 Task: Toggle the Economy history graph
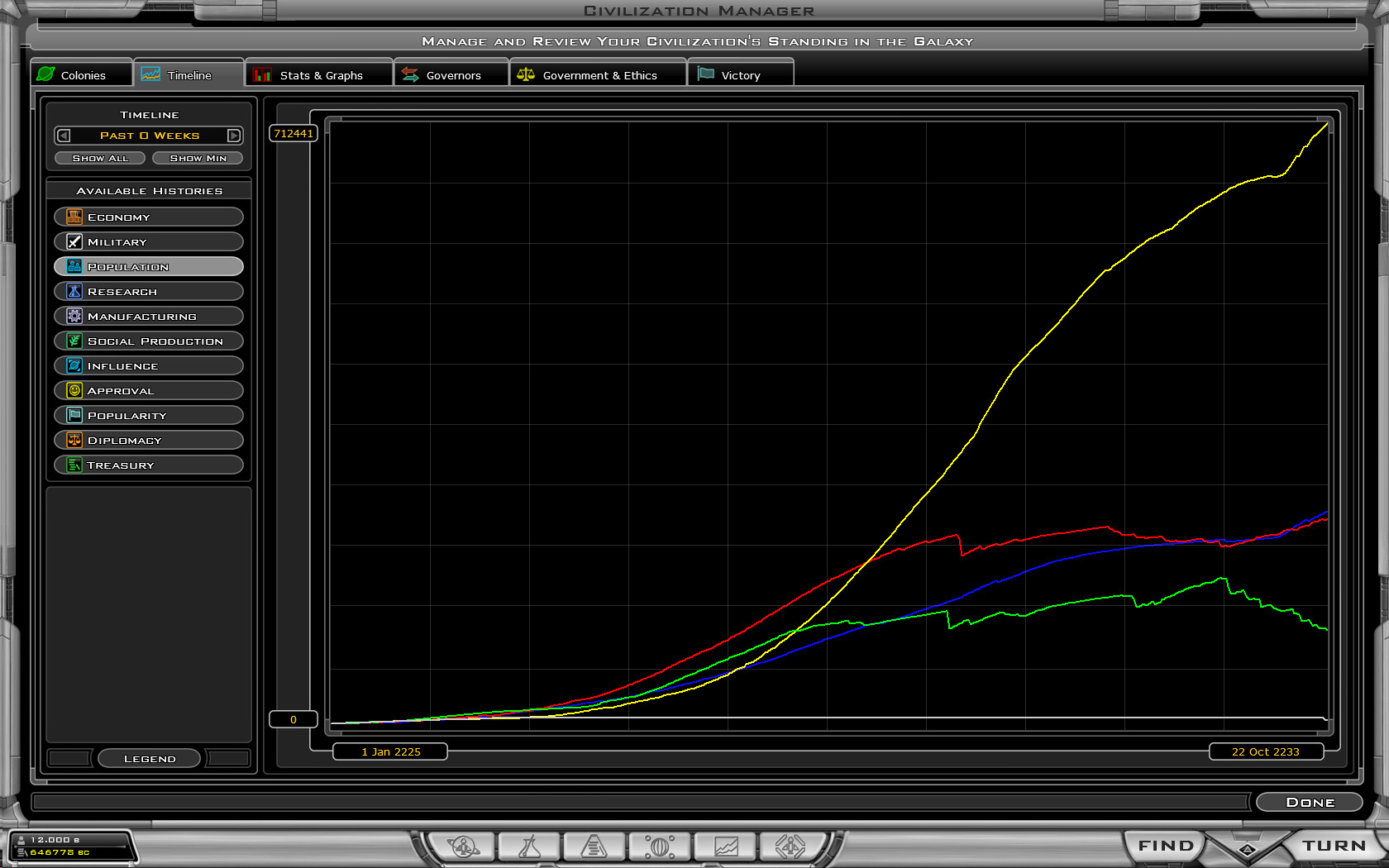click(x=149, y=217)
